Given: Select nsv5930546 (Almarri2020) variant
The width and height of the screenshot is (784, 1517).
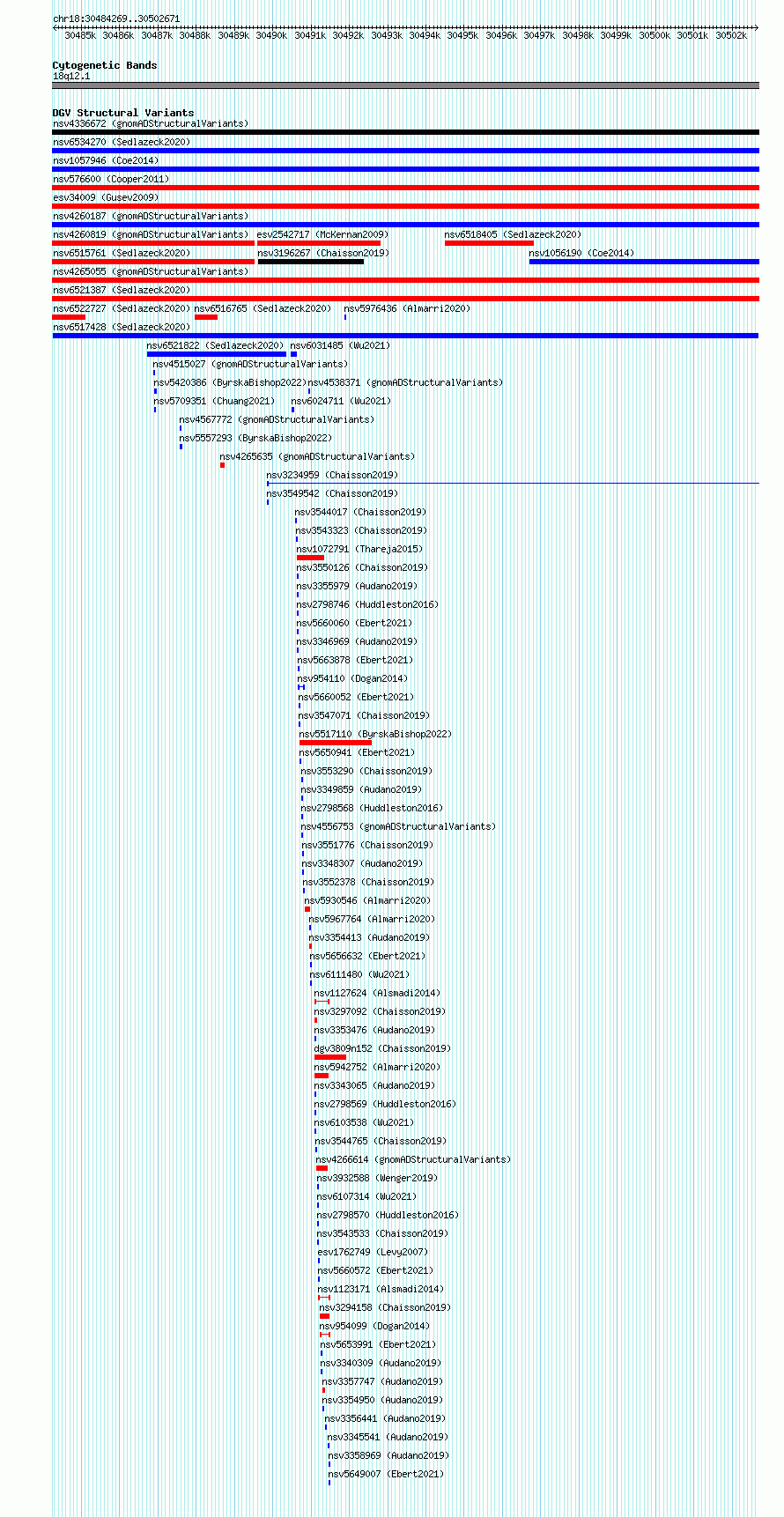Looking at the screenshot, I should coord(368,900).
